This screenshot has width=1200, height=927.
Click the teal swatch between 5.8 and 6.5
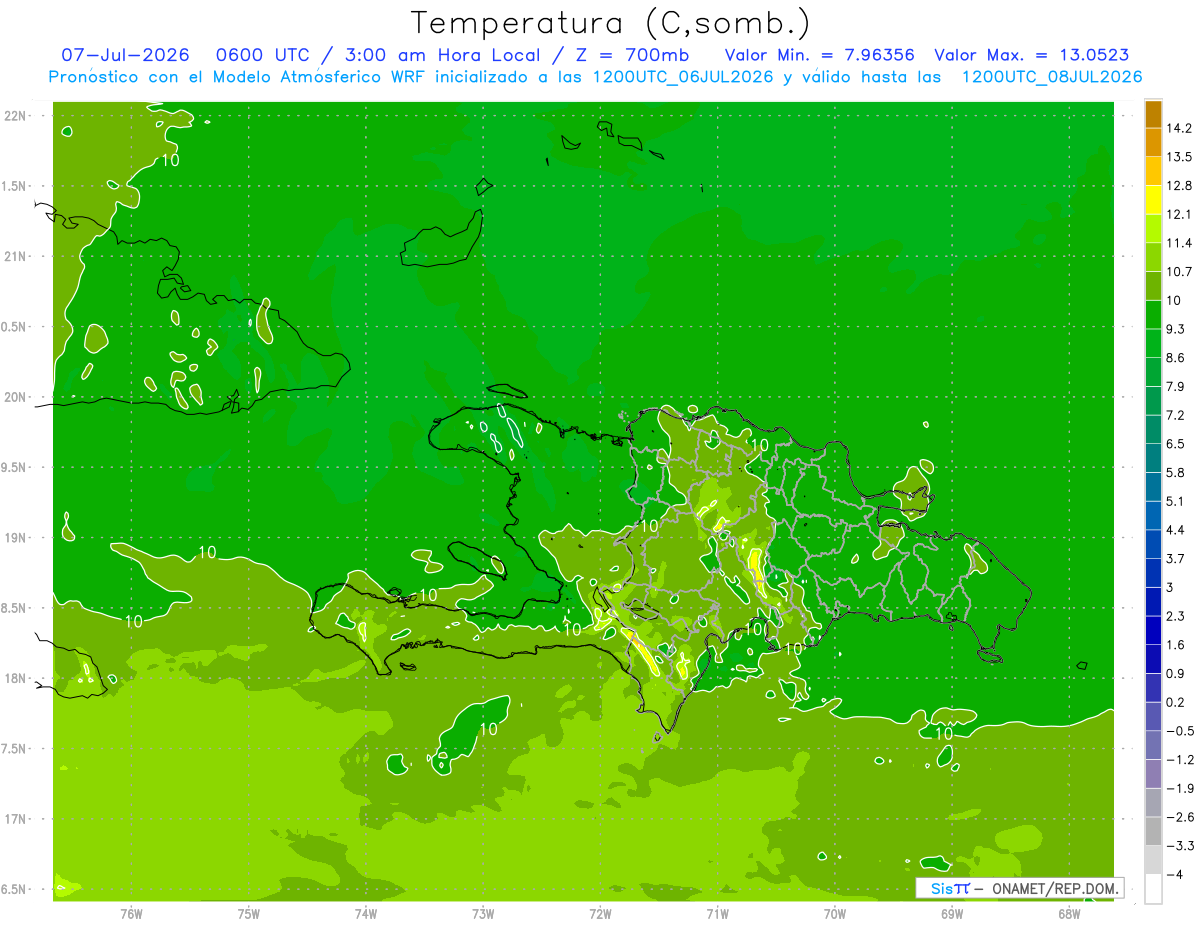(1153, 458)
